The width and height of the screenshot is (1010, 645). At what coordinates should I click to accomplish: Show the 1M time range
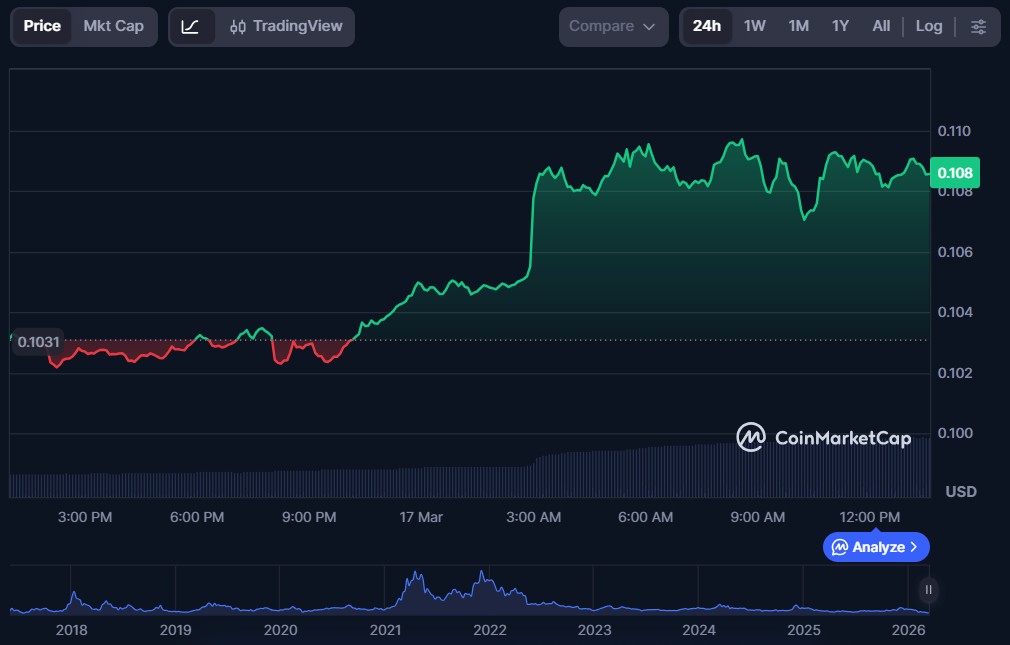tap(798, 27)
